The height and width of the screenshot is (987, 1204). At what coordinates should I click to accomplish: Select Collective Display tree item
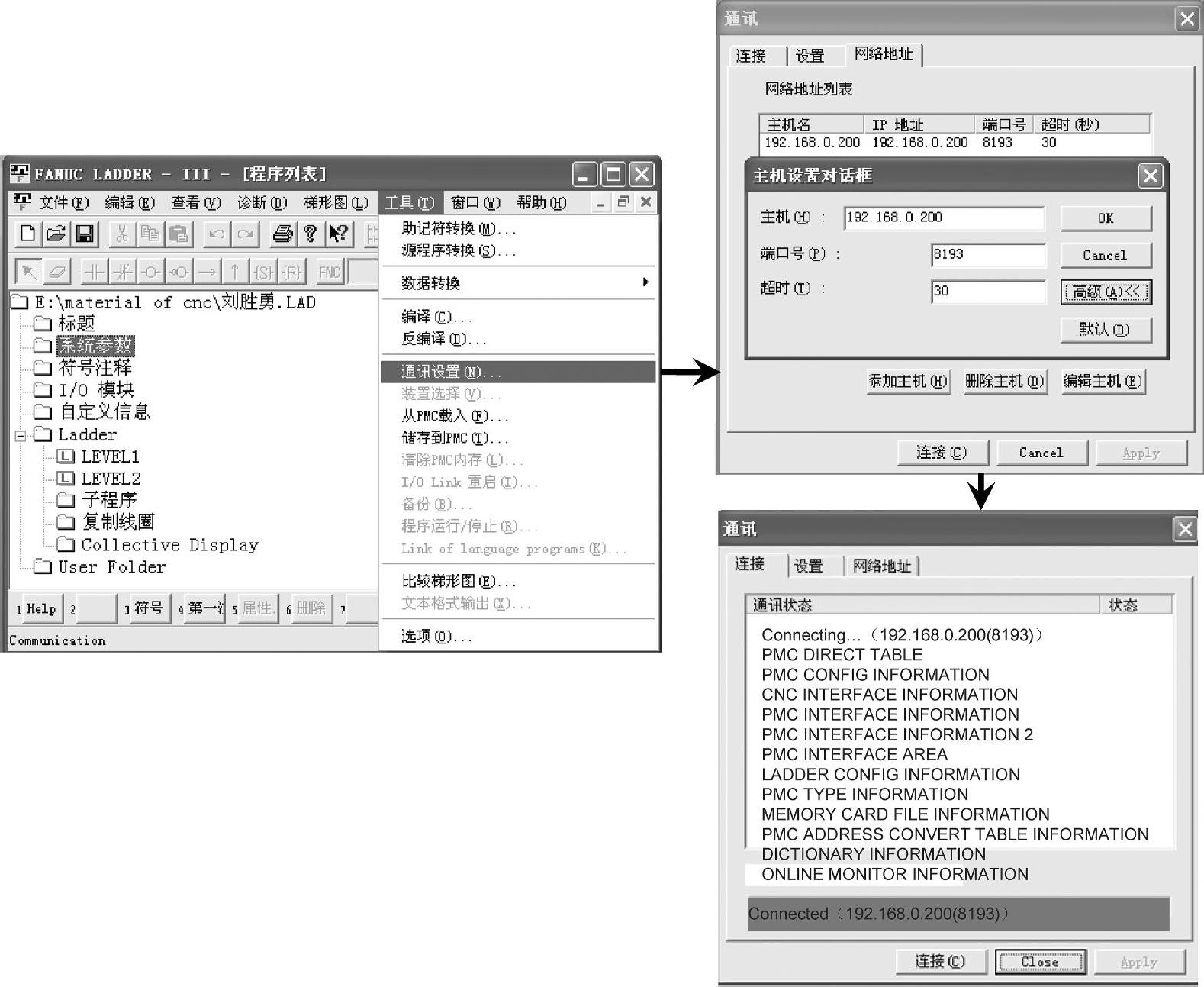169,545
